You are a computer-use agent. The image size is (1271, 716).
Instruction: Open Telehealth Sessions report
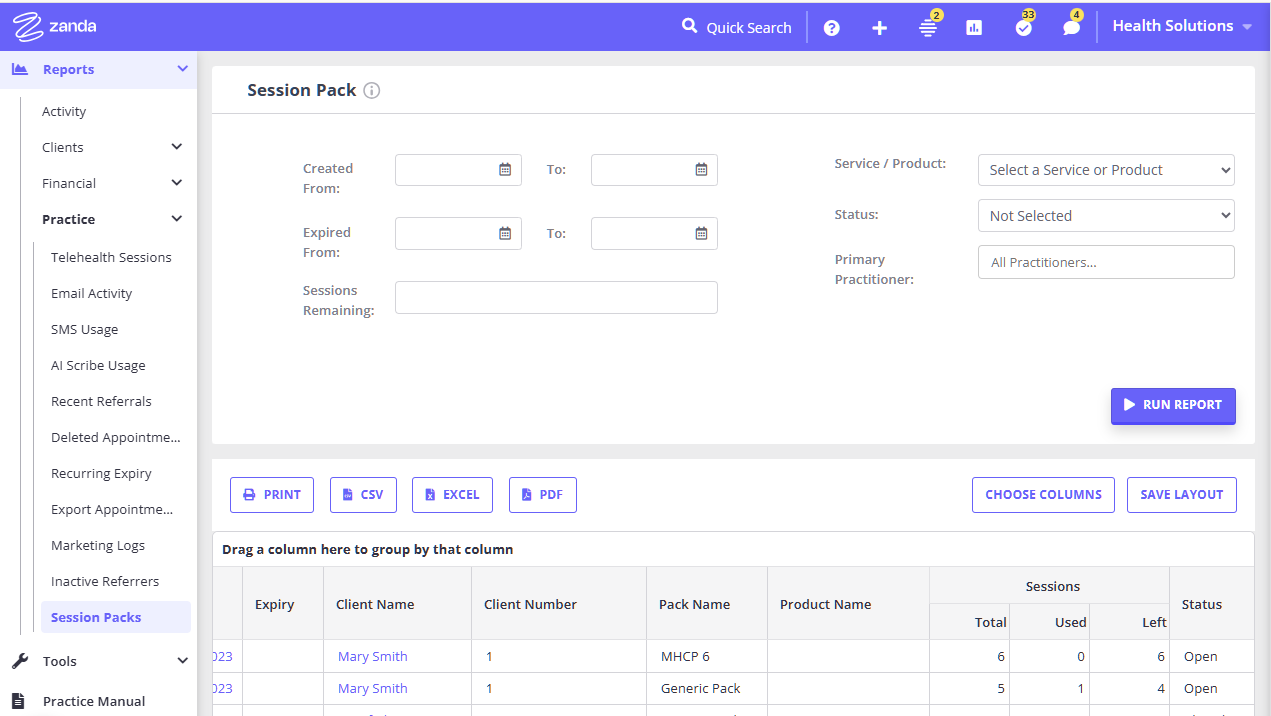111,257
